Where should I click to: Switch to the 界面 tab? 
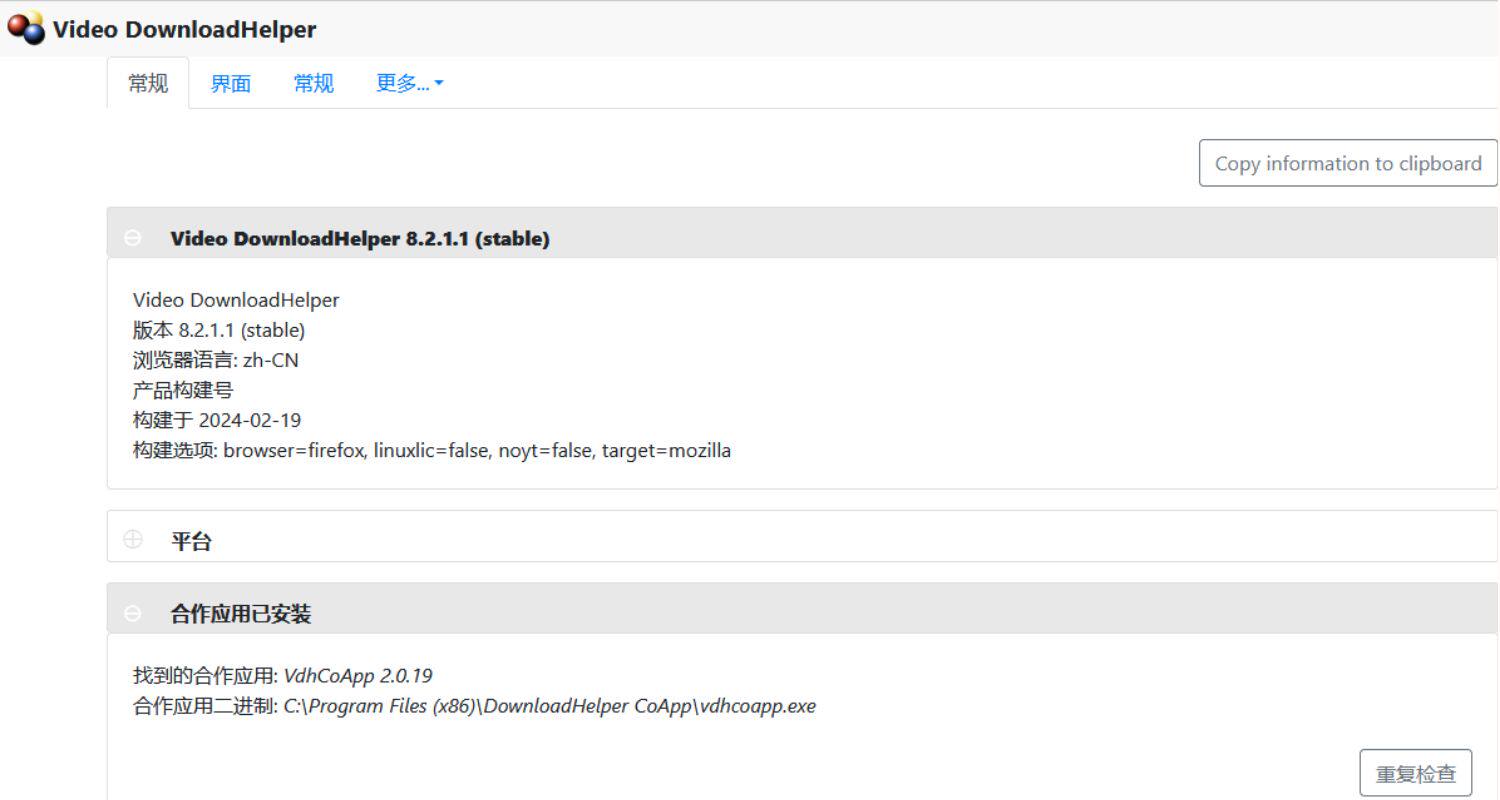[x=230, y=83]
